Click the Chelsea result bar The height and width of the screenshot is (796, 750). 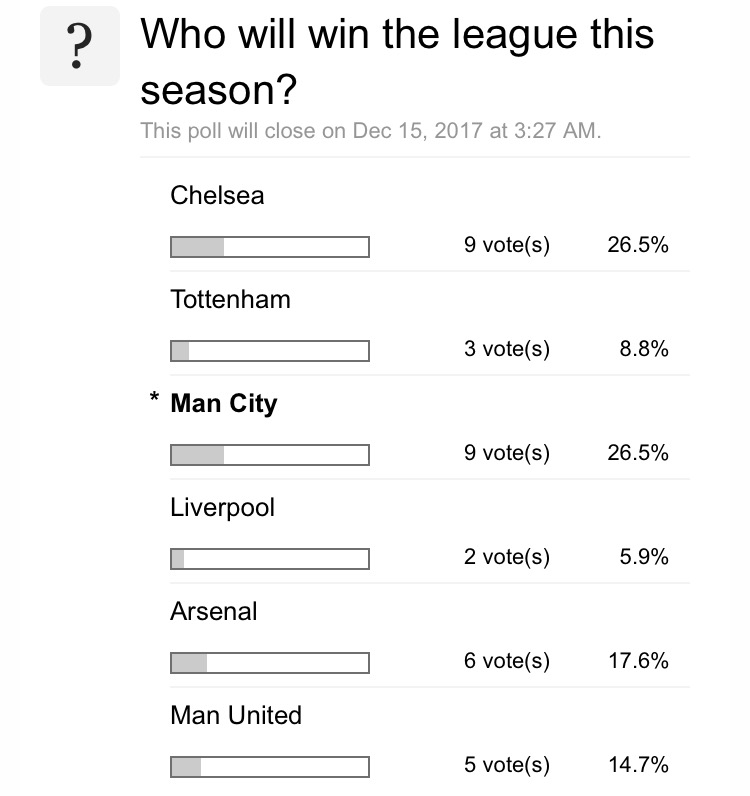(x=270, y=247)
